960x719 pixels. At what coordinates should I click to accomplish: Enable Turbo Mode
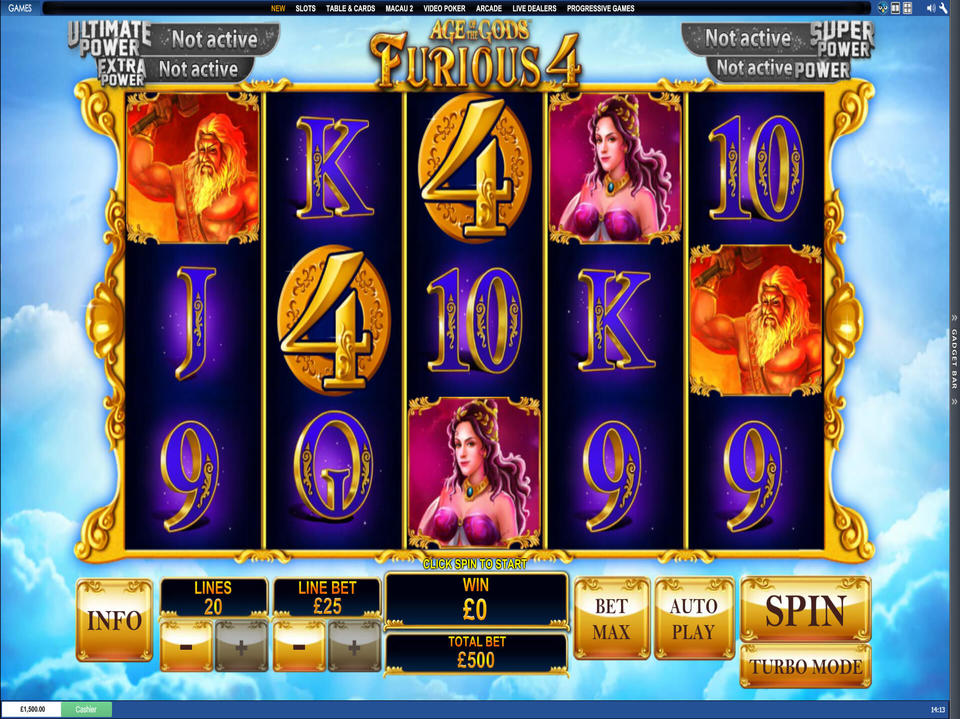805,666
